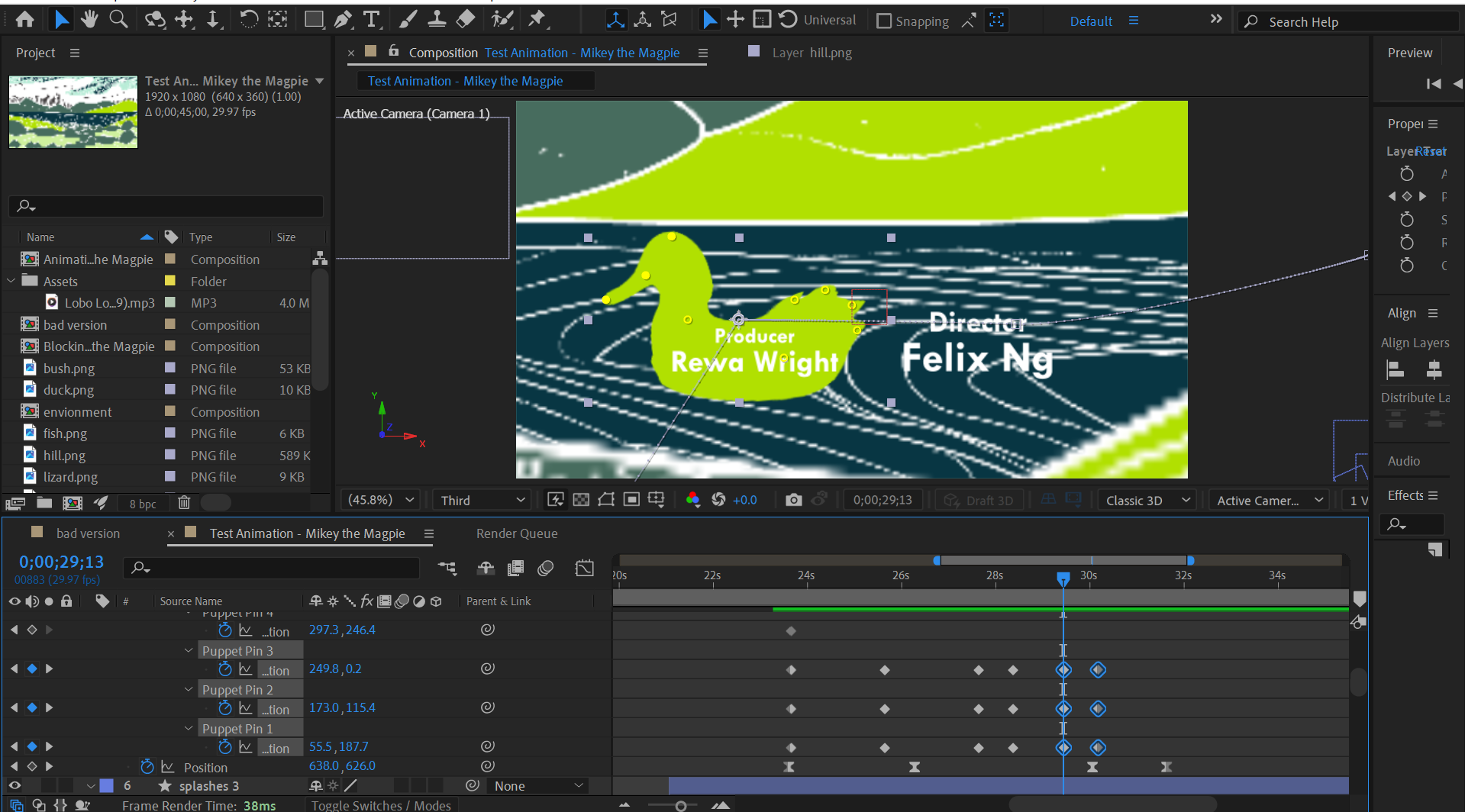Select the Roto Brush tool
1465x812 pixels.
click(x=502, y=20)
